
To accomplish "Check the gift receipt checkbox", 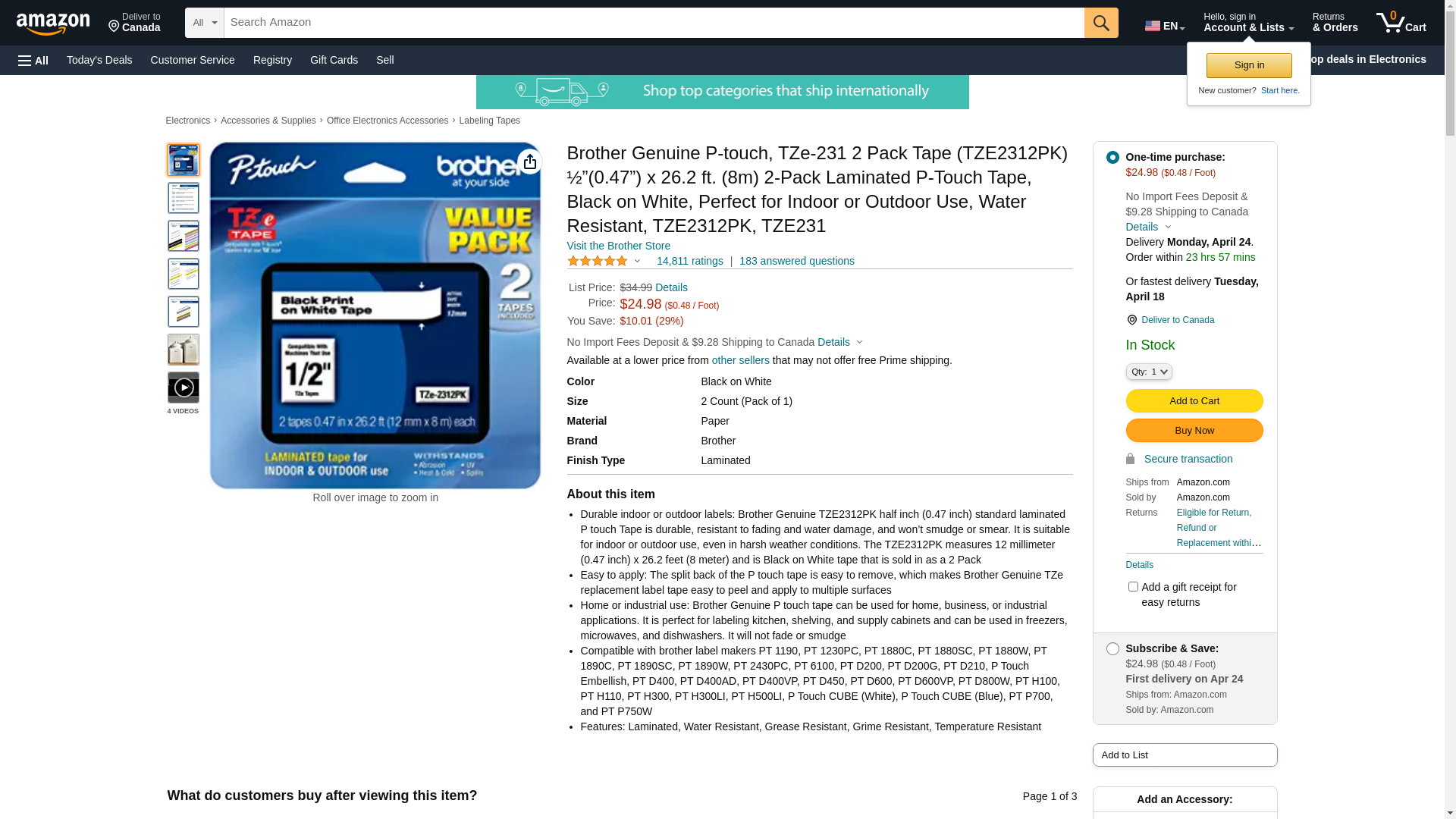I will (1133, 587).
